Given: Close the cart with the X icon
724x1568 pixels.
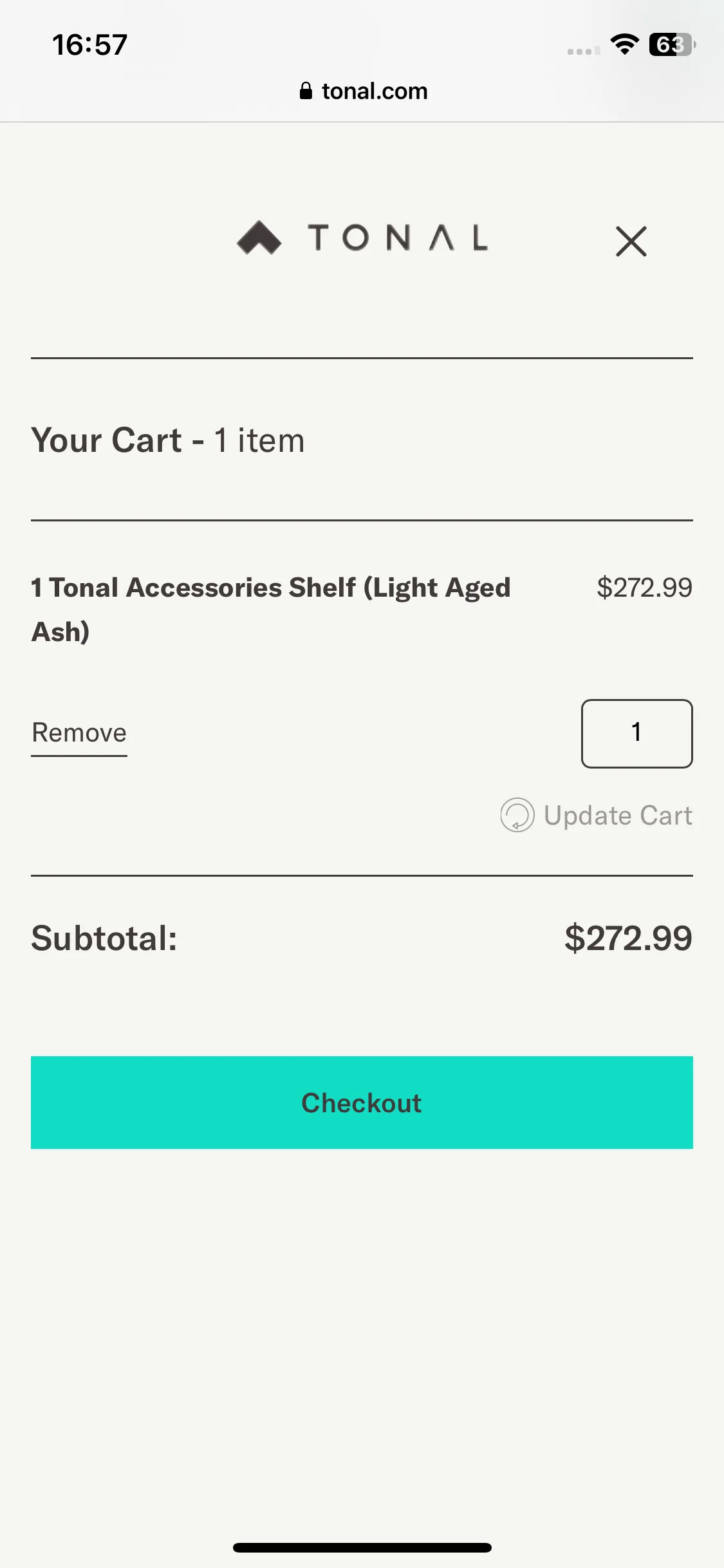Looking at the screenshot, I should tap(631, 241).
